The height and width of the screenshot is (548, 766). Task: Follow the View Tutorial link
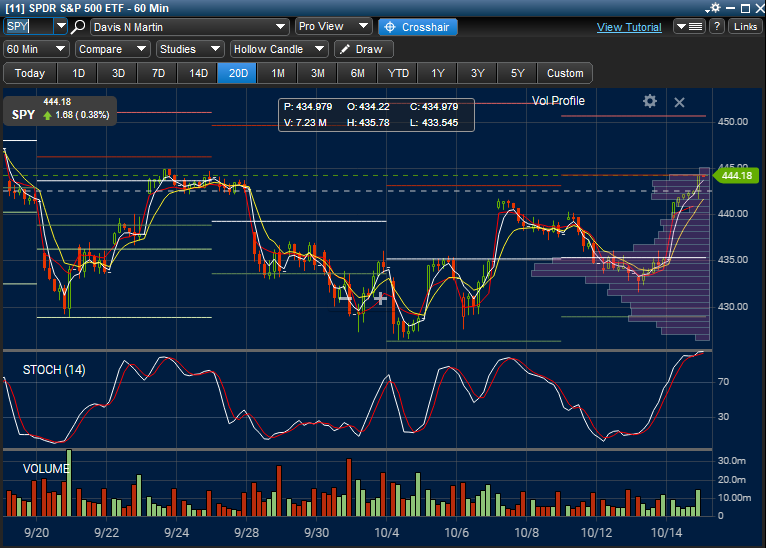(x=629, y=27)
